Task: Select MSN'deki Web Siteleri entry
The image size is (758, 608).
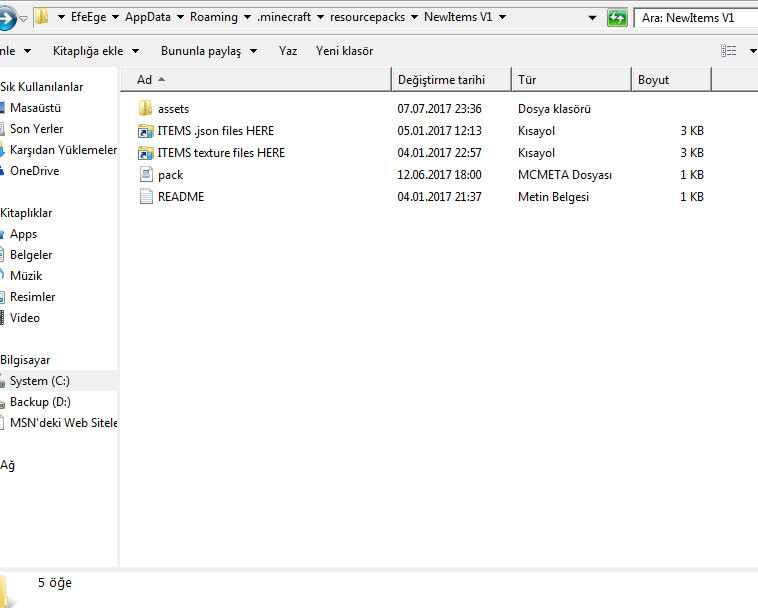Action: coord(63,423)
